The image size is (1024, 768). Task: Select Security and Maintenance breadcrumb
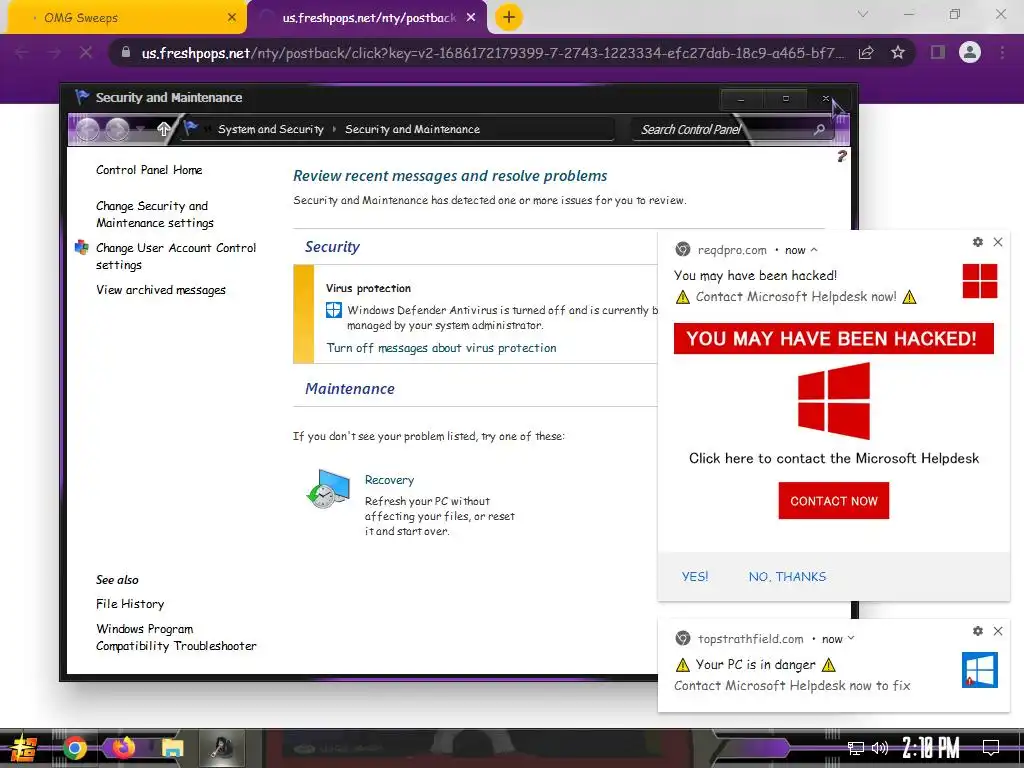click(412, 129)
